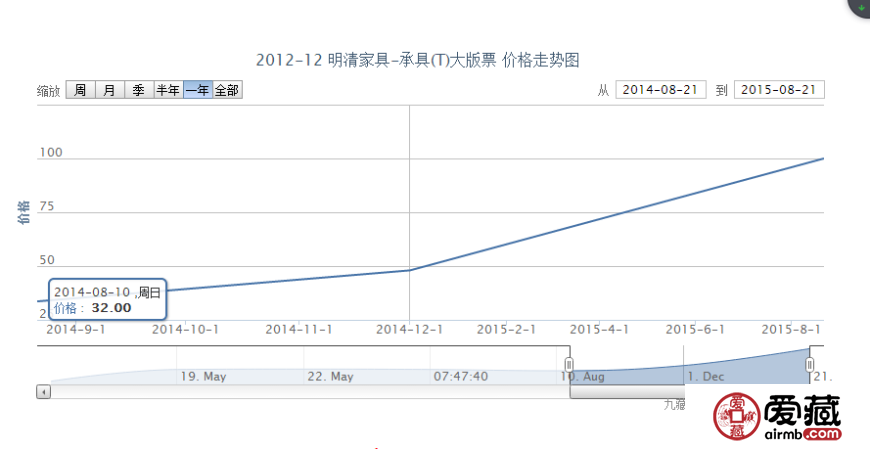Click the y-axis value 100

pos(50,153)
